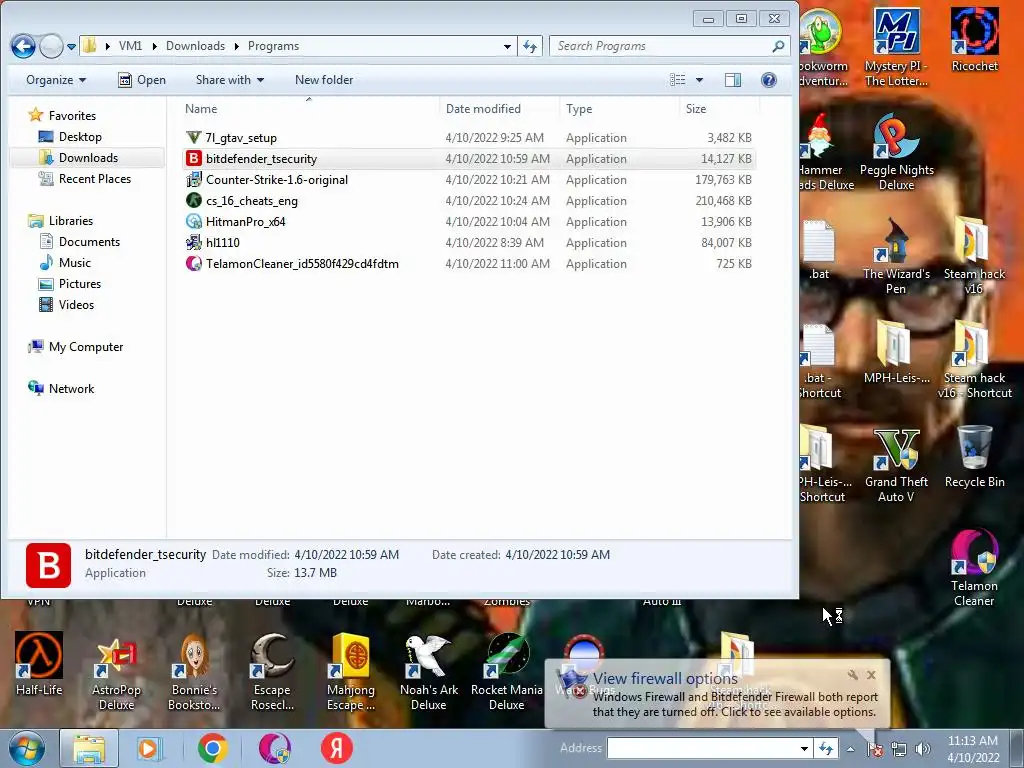Open notification settings wrench icon
Image resolution: width=1024 pixels, height=768 pixels.
tap(852, 675)
